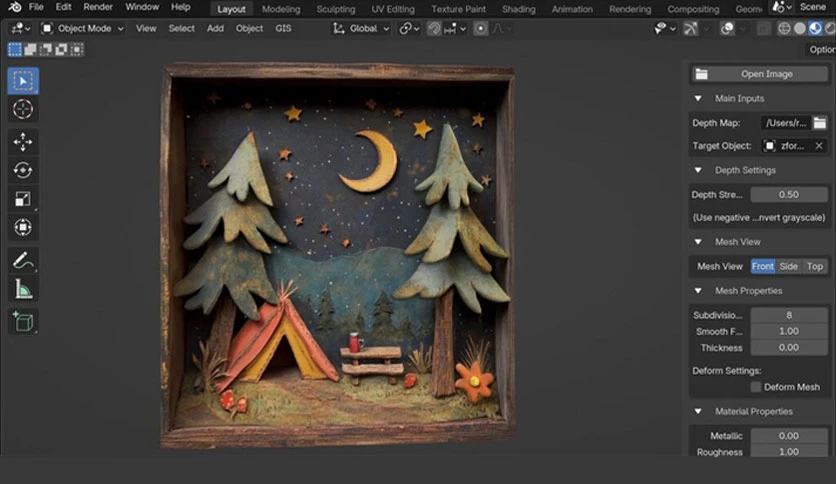Select the Add Cube tool
Image resolution: width=836 pixels, height=484 pixels.
click(23, 321)
